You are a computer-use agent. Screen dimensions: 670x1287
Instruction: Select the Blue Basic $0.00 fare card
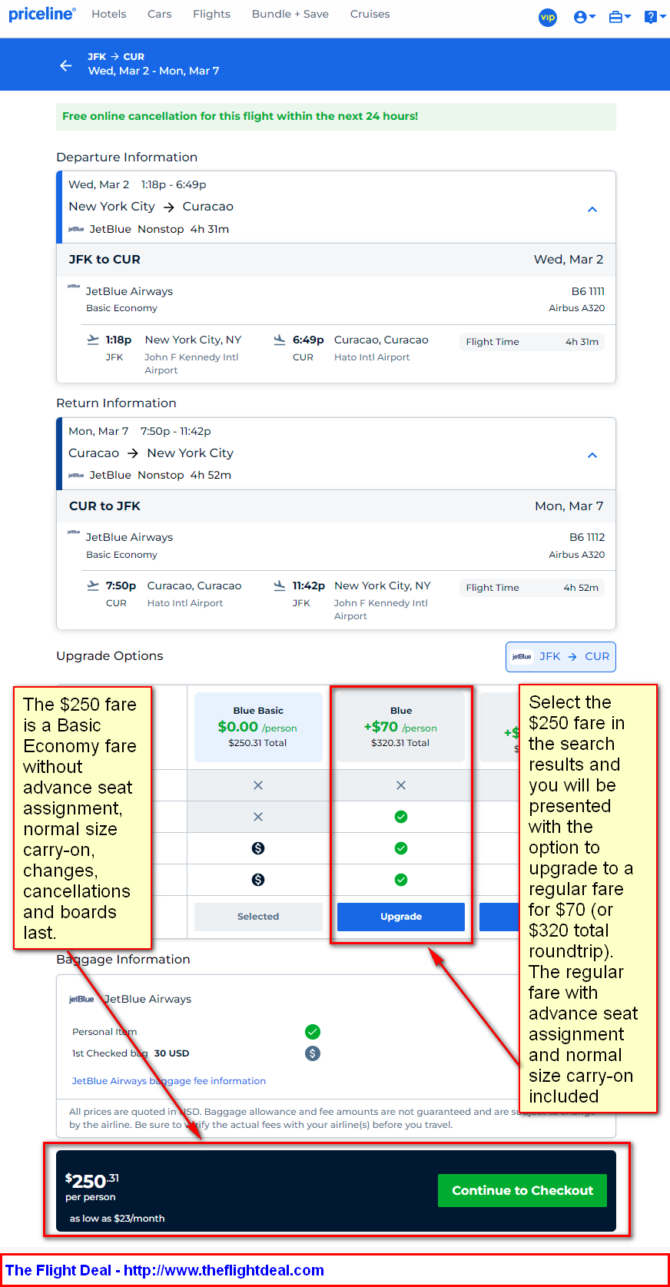tap(258, 727)
